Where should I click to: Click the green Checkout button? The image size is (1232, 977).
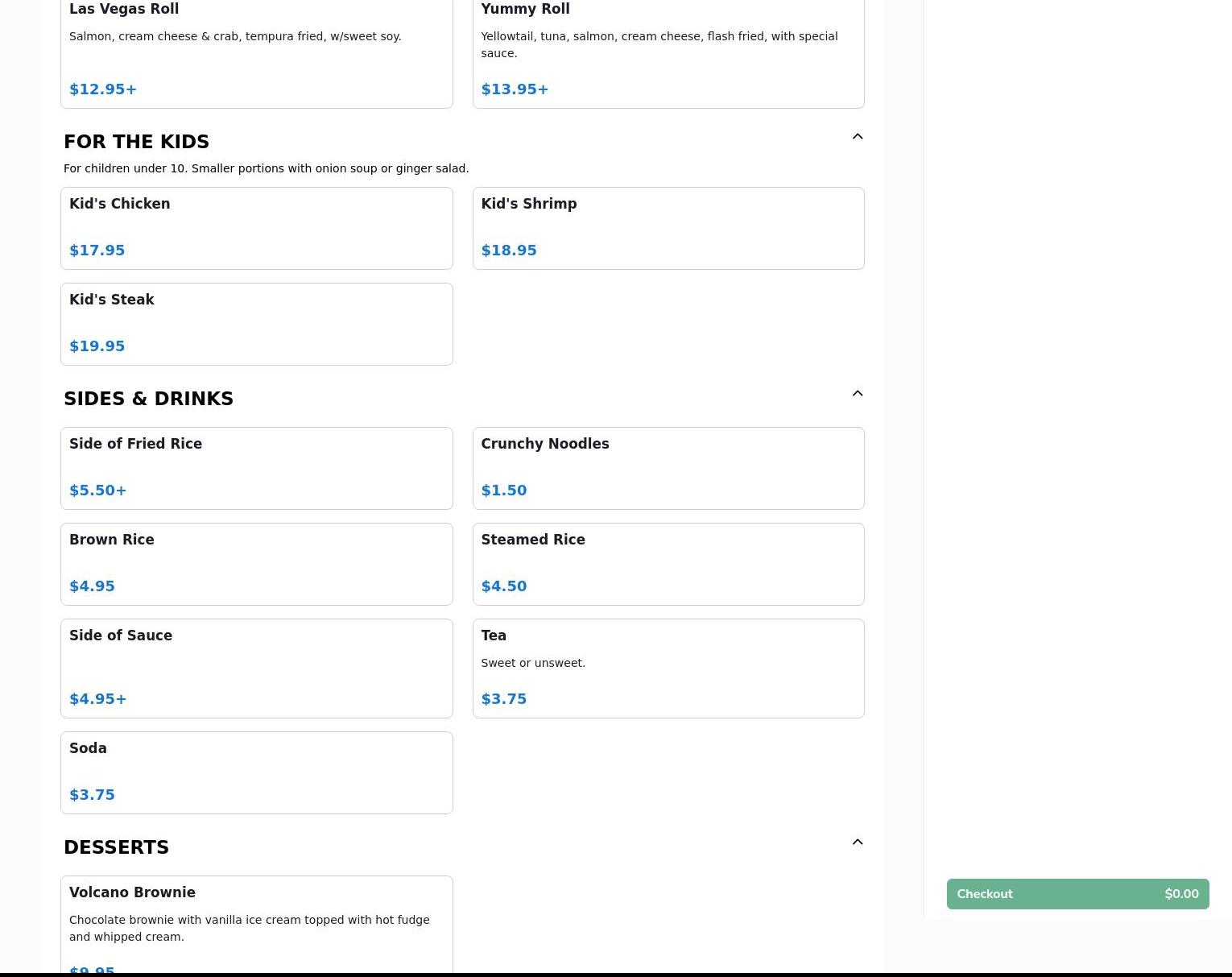[1078, 894]
